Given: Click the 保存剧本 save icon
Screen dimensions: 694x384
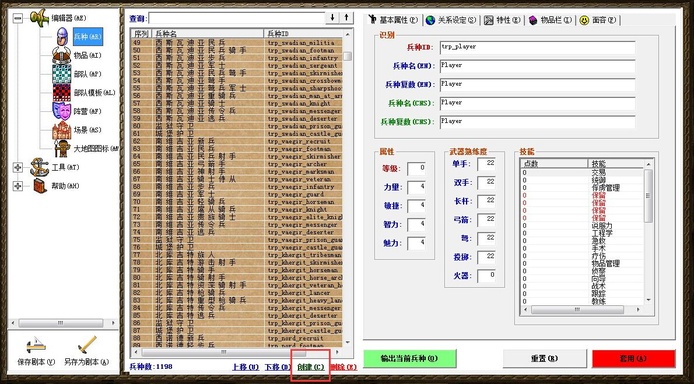Looking at the screenshot, I should (36, 345).
